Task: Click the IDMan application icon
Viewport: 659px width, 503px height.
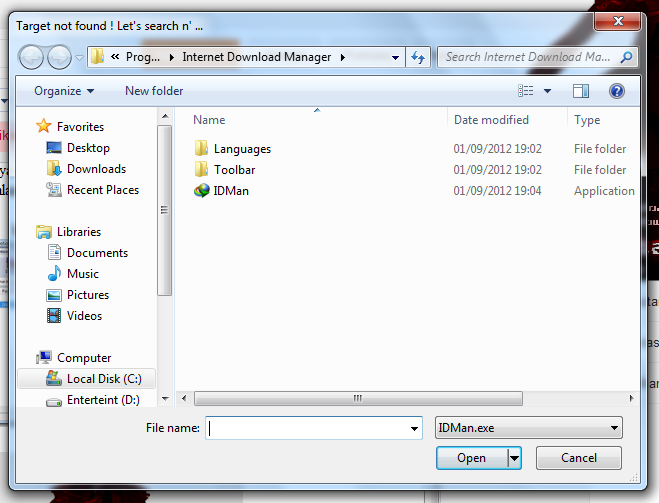Action: click(202, 190)
